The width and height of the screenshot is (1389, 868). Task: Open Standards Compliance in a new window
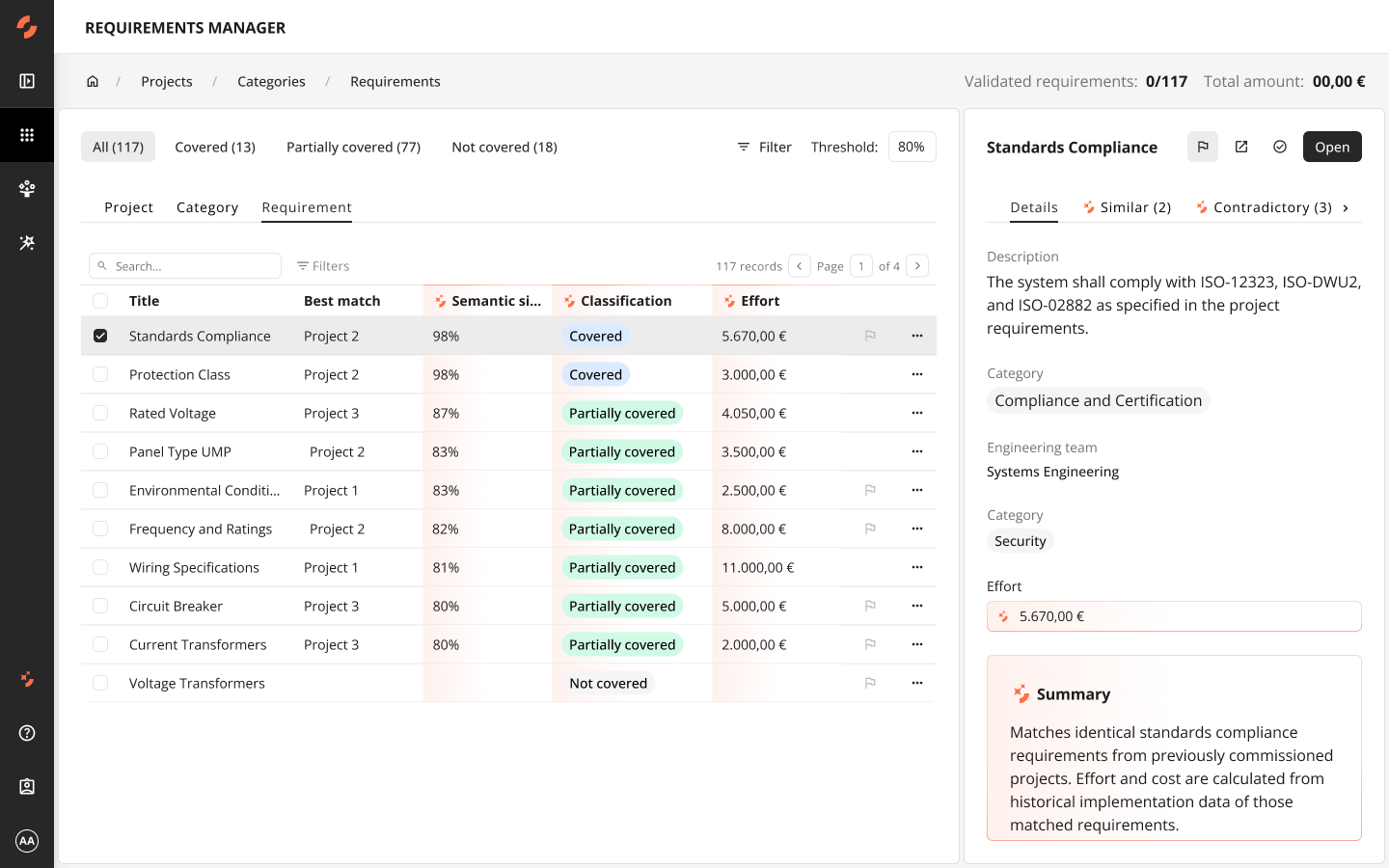(x=1241, y=147)
